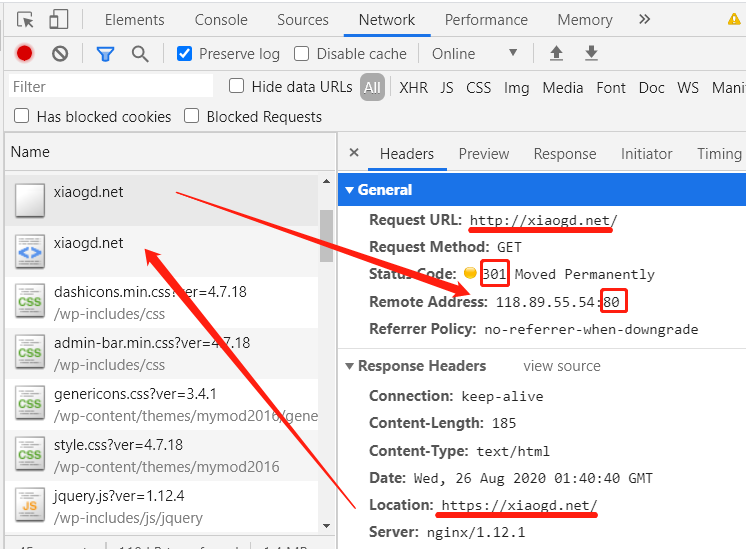The height and width of the screenshot is (549, 746).
Task: Click the Request URL http://xiaogd.net/ value
Action: point(543,220)
